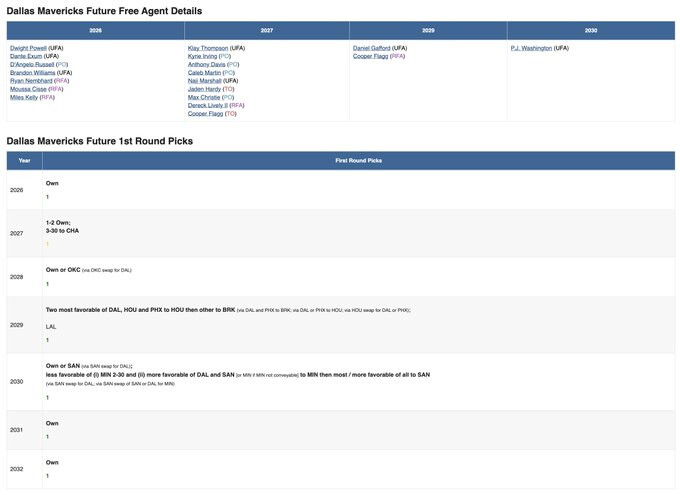
Task: Click 'Own' text in the 2032 picks row
Action: tap(52, 462)
